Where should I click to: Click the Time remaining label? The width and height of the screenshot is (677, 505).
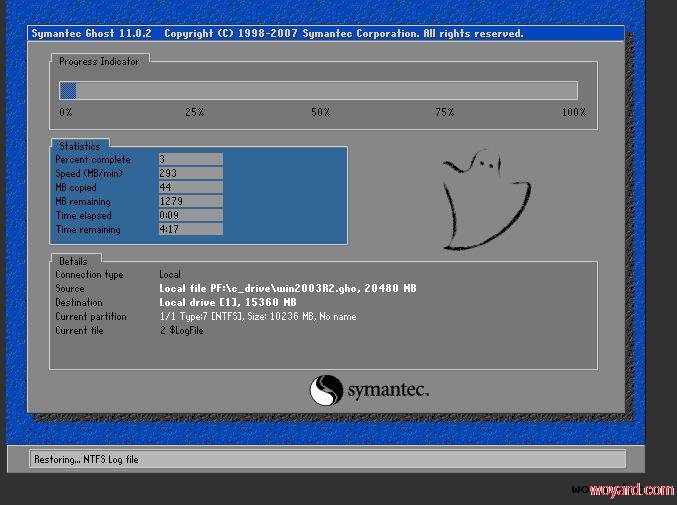click(88, 230)
